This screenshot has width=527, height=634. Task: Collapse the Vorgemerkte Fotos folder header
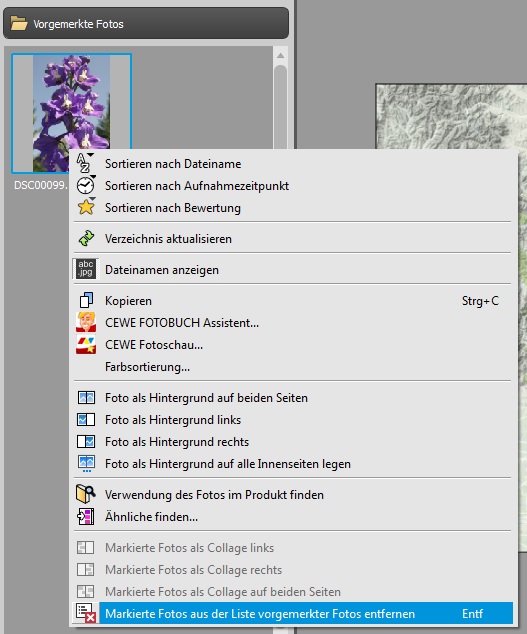146,24
